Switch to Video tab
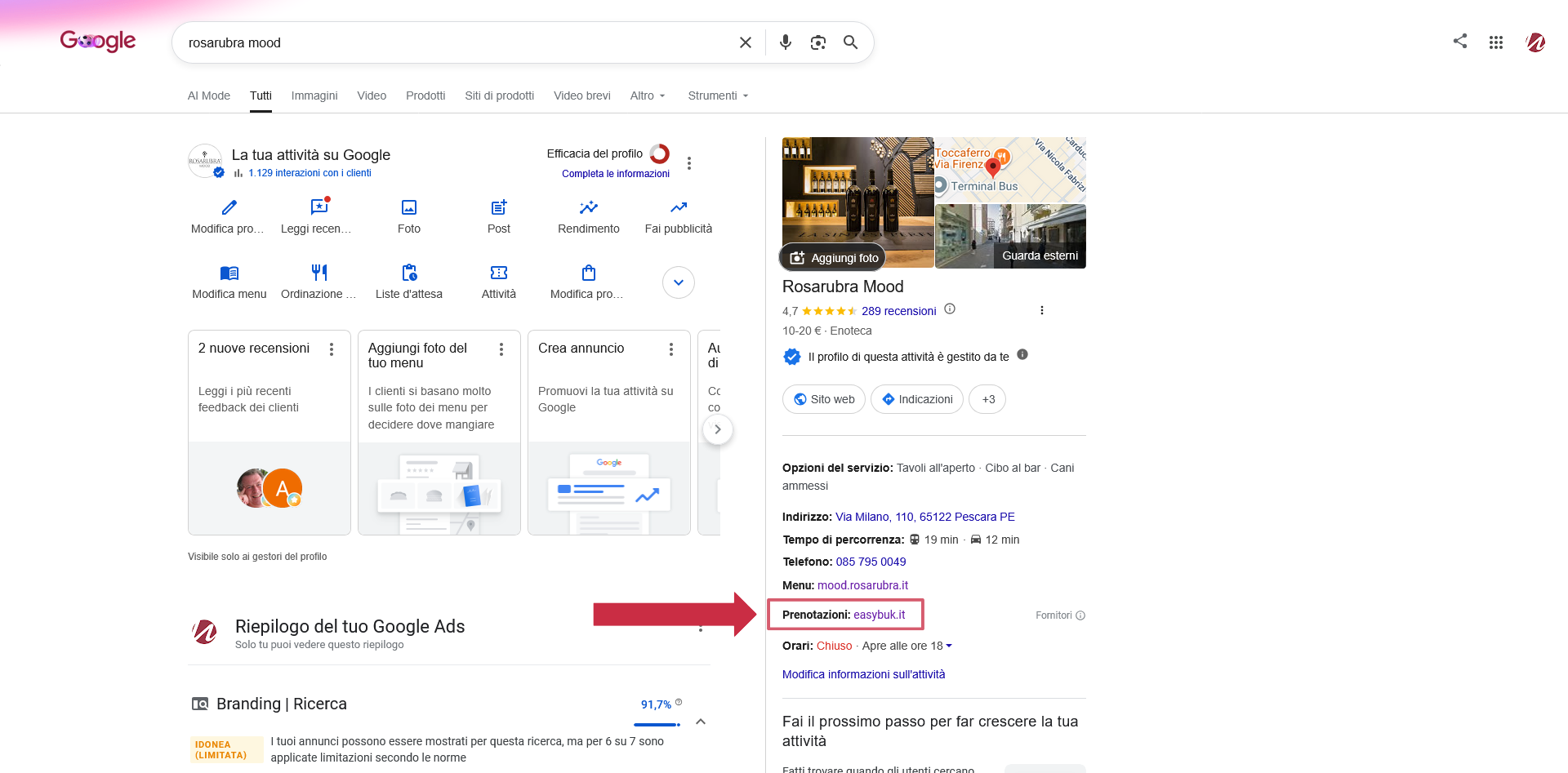This screenshot has height=773, width=1568. tap(372, 96)
